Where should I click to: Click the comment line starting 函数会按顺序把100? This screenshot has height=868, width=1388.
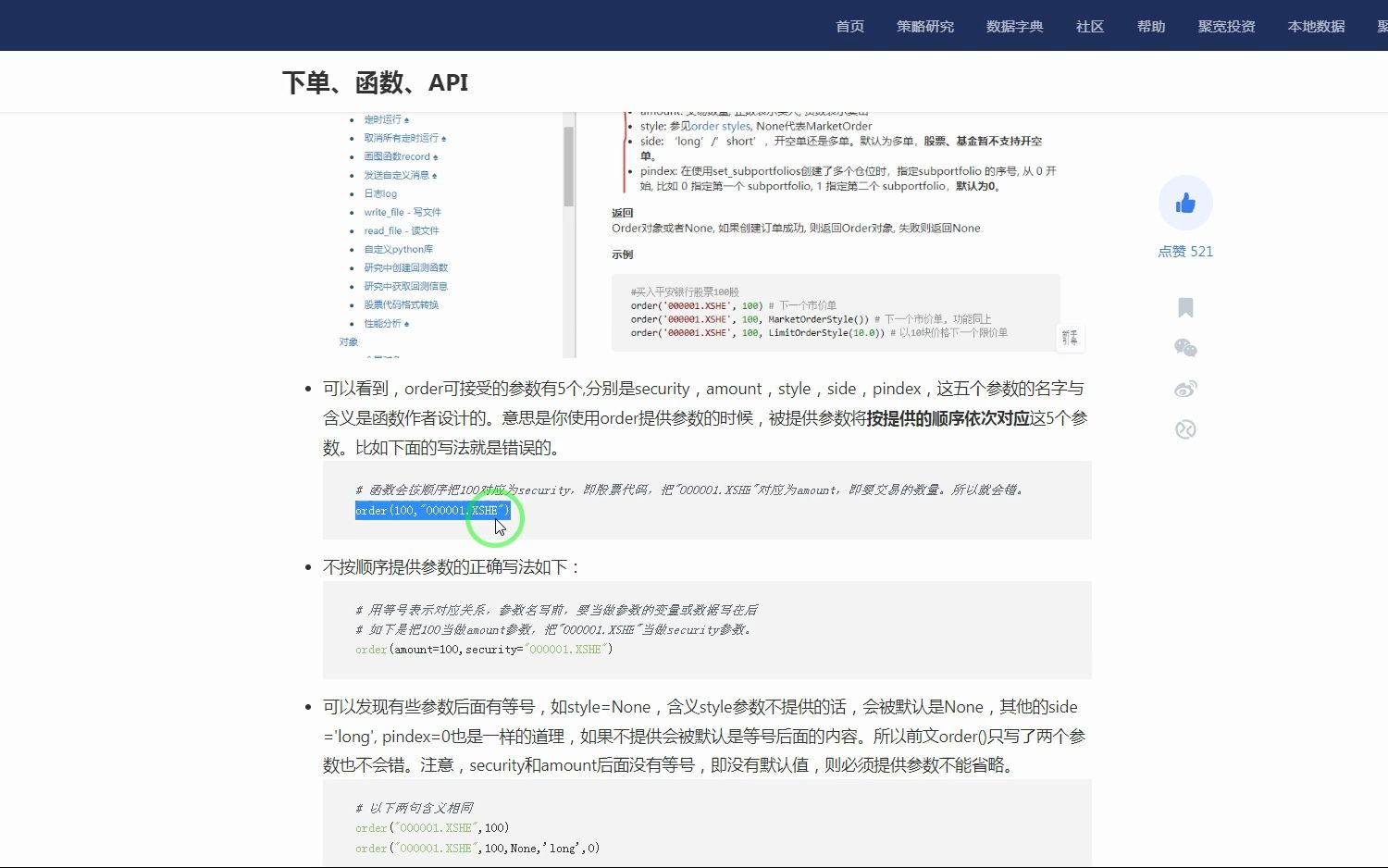point(689,490)
